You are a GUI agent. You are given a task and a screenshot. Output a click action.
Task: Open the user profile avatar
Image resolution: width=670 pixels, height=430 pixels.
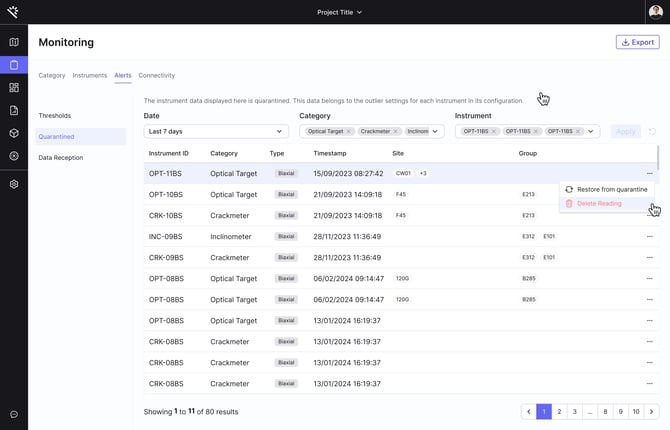(655, 12)
